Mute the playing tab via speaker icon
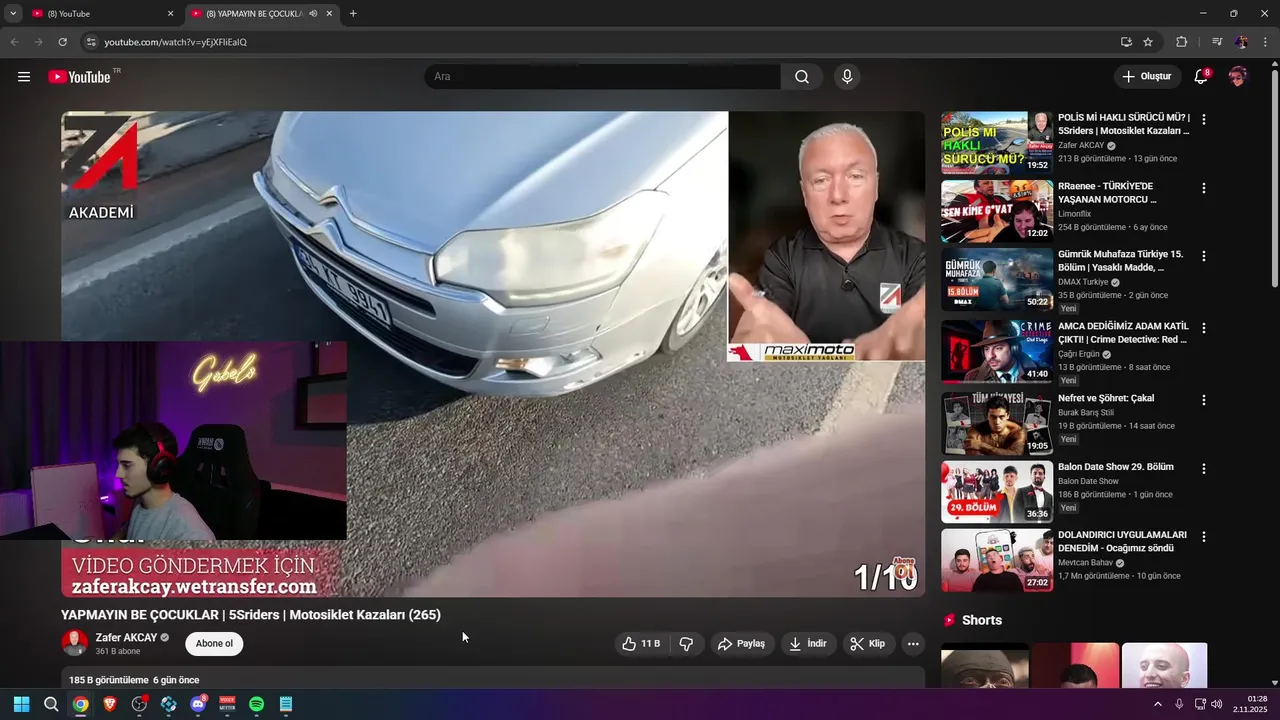The height and width of the screenshot is (720, 1280). pyautogui.click(x=313, y=14)
